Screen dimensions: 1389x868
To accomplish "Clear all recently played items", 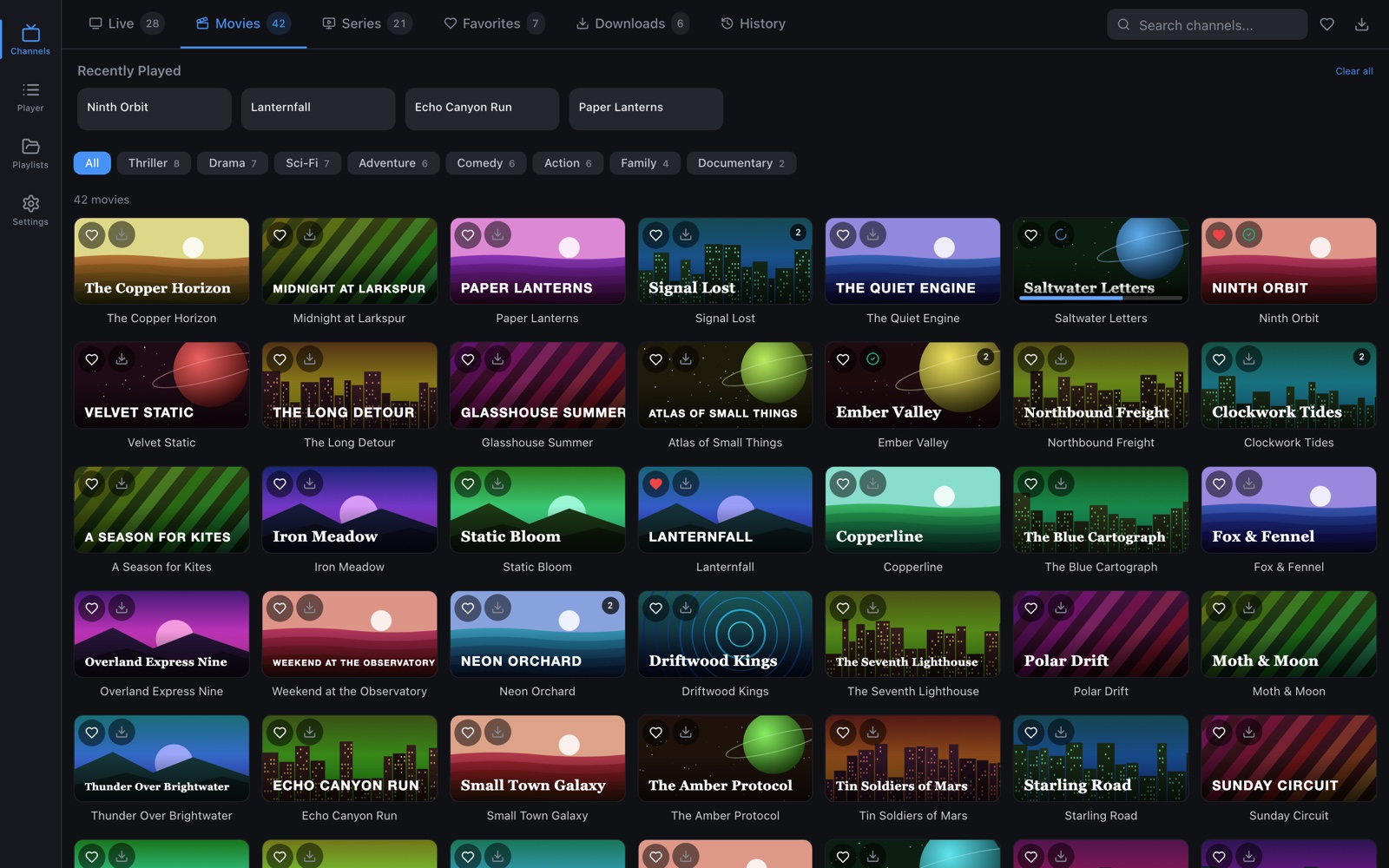I will [x=1353, y=71].
